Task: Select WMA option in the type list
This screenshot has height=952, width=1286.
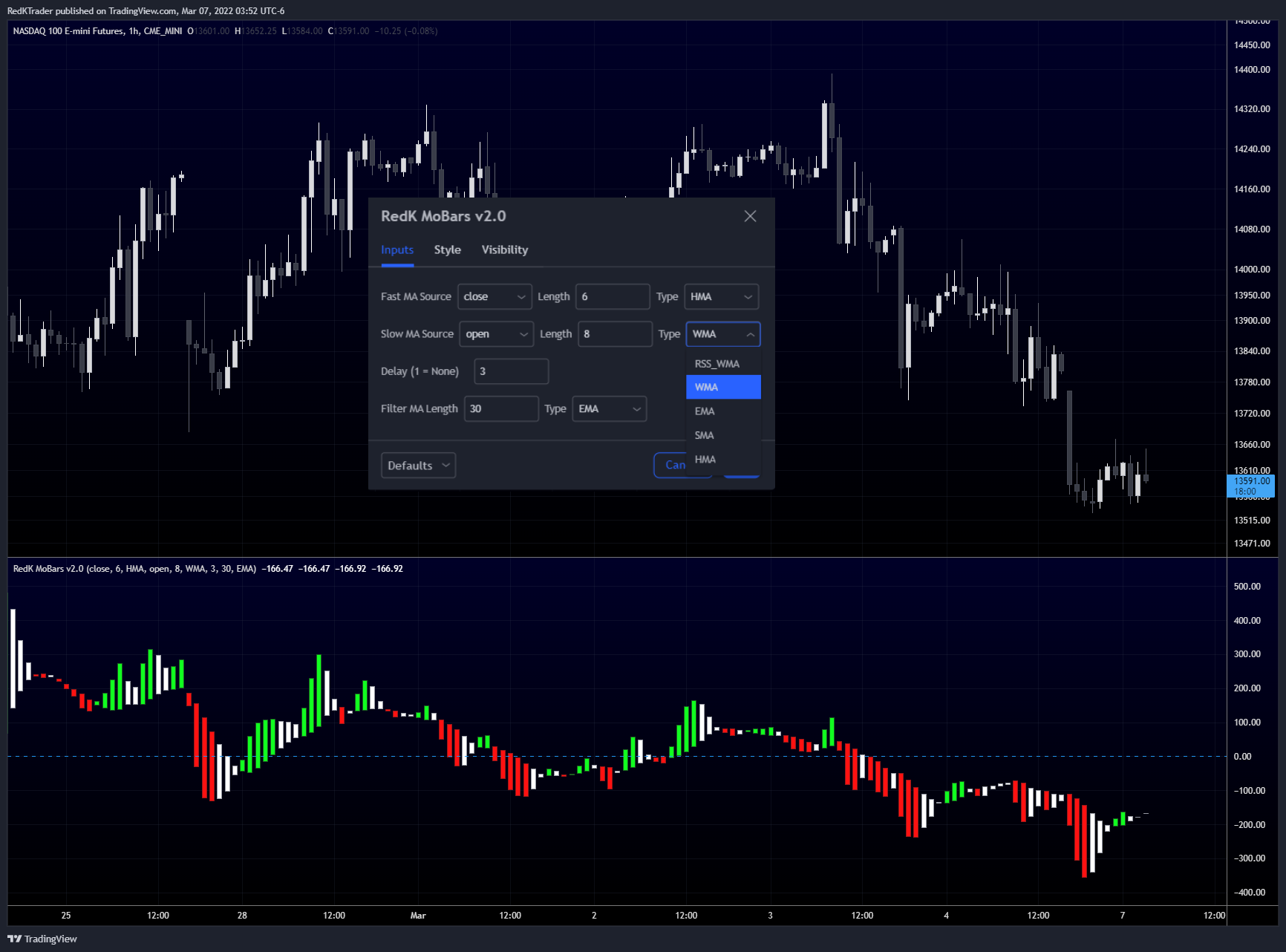Action: (x=723, y=387)
